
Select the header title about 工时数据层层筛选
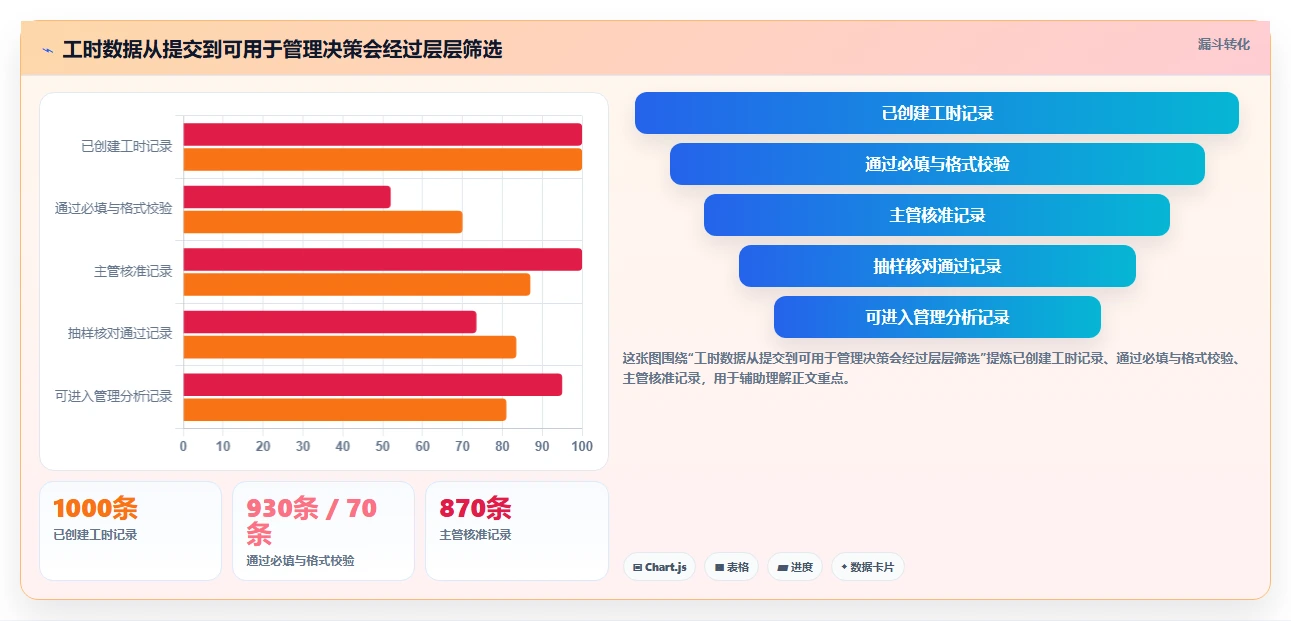click(282, 49)
